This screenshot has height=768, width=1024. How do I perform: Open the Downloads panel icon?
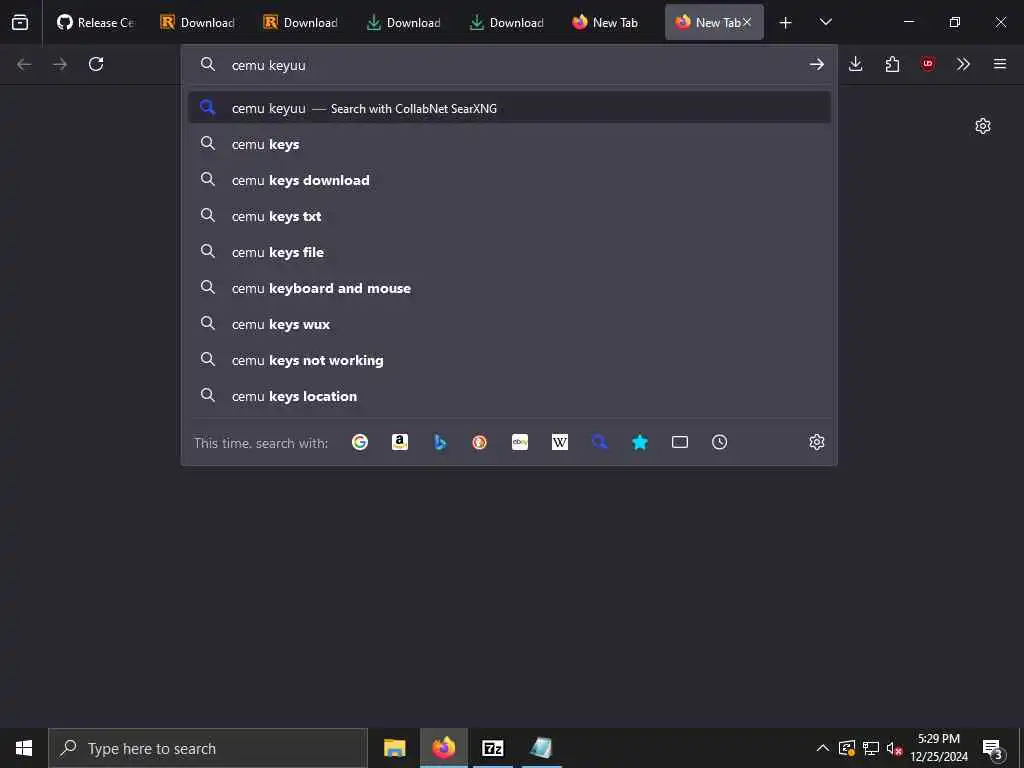pos(856,64)
